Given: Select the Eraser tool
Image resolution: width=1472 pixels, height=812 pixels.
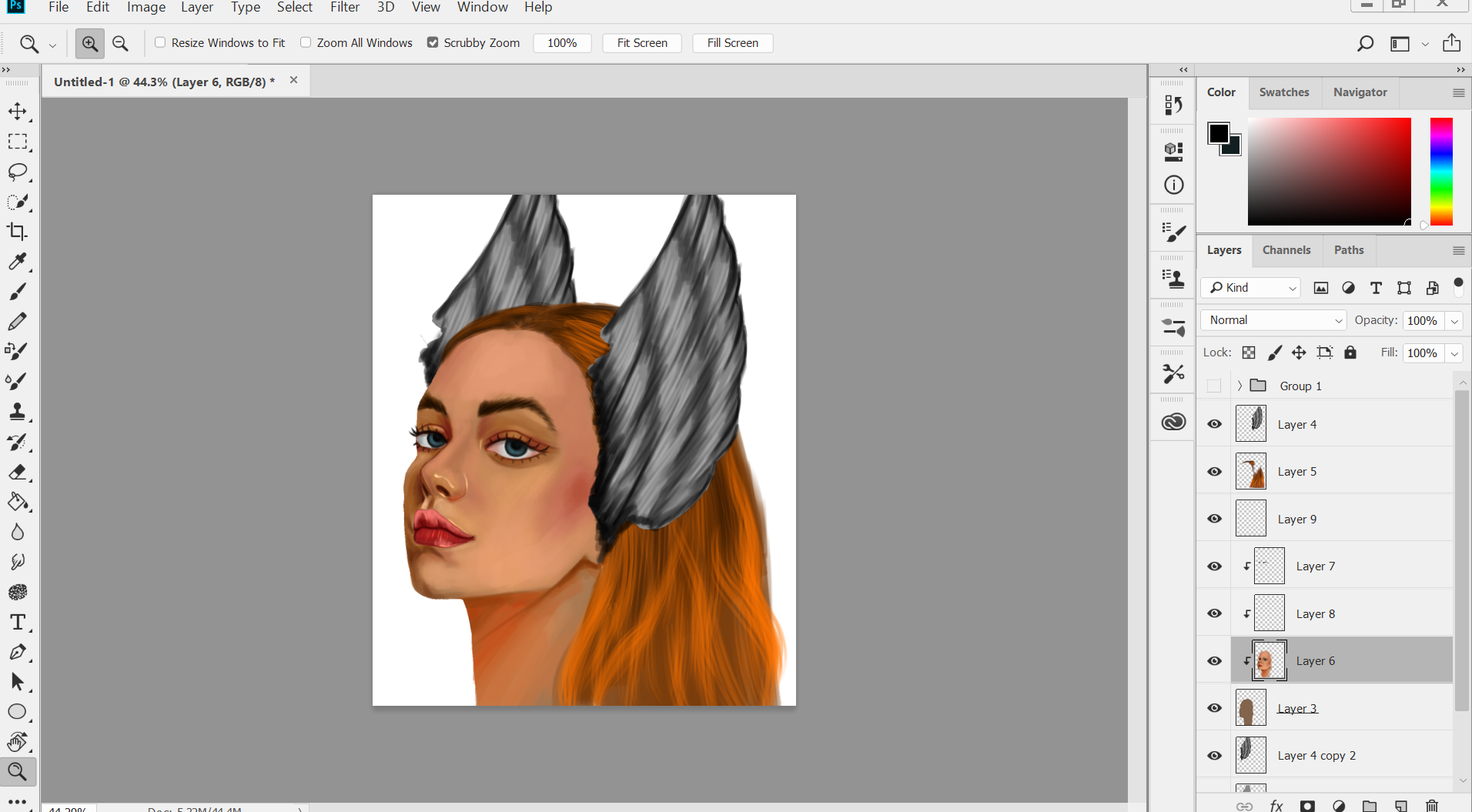Looking at the screenshot, I should click(x=17, y=473).
